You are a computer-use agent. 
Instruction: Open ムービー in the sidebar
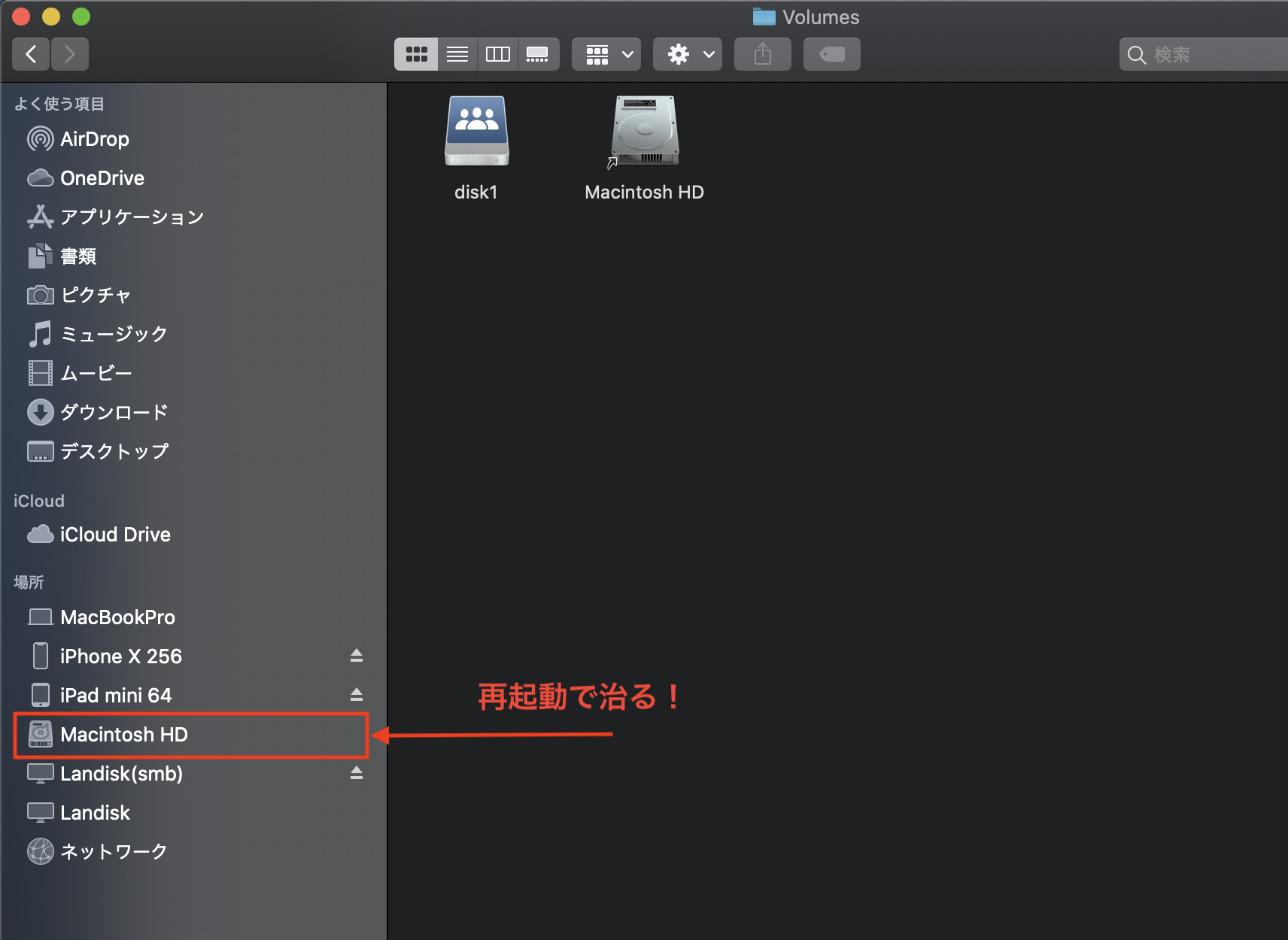pyautogui.click(x=194, y=373)
